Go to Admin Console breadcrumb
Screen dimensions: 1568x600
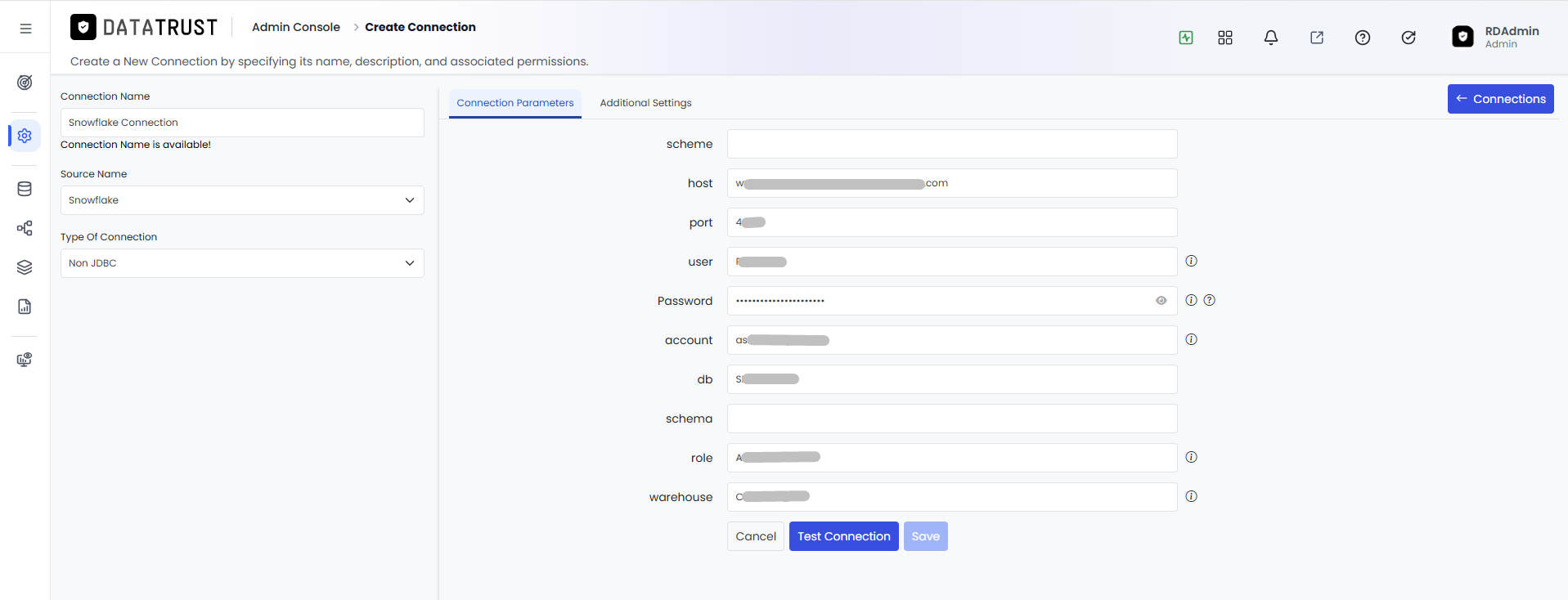[x=296, y=27]
